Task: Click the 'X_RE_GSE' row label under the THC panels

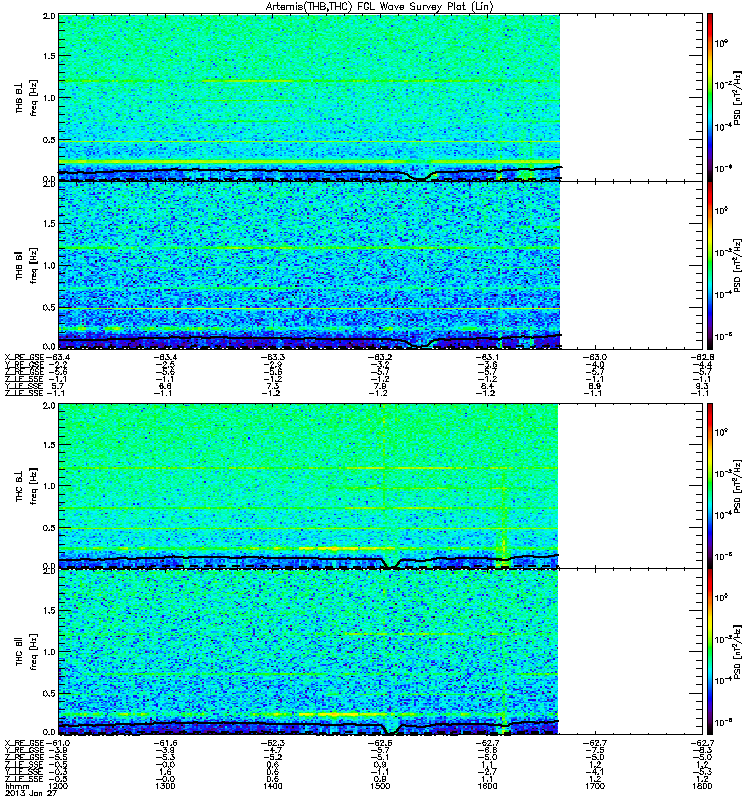Action: coord(24,743)
